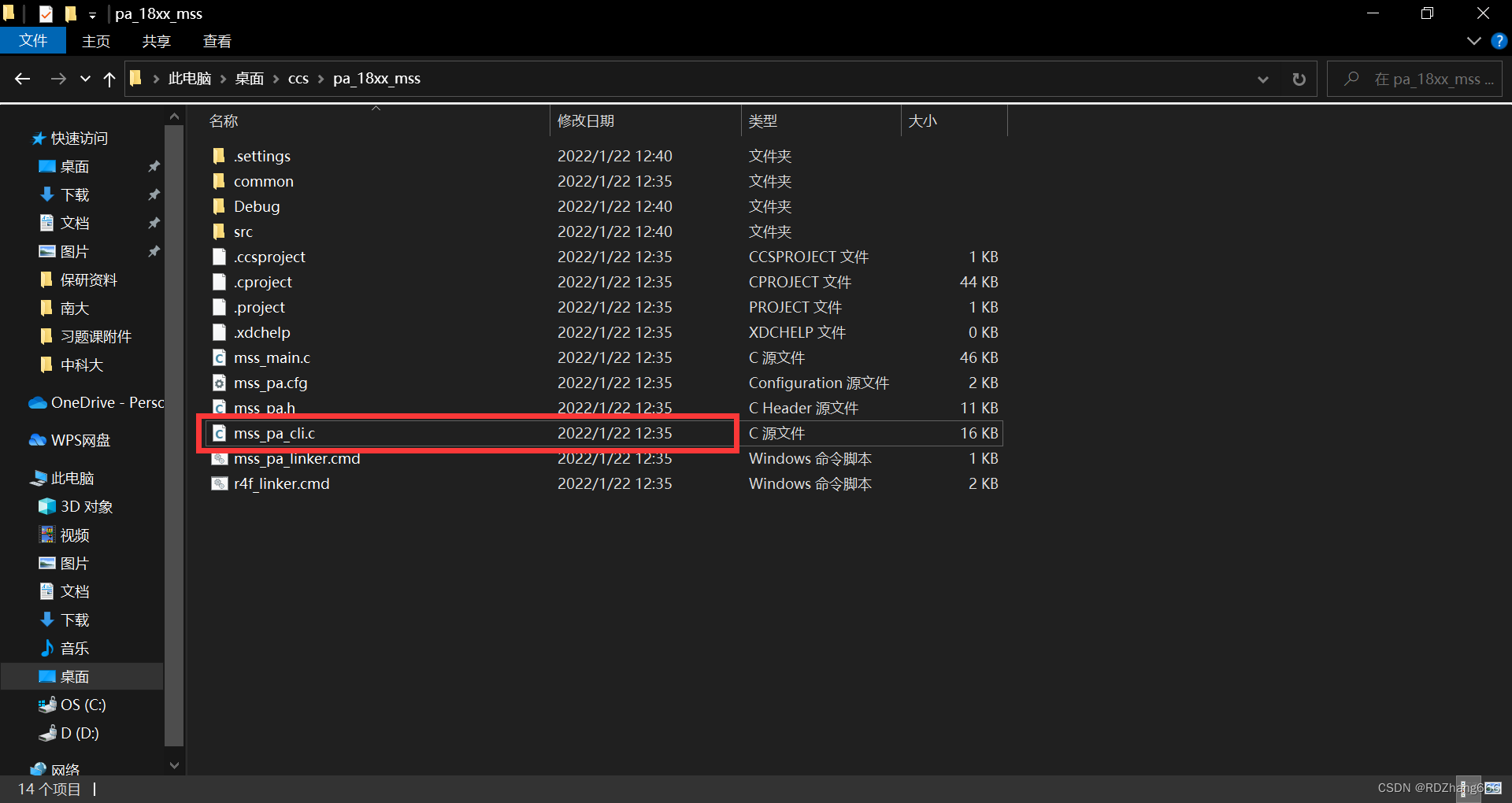Open the 保研资料 folder in sidebar

click(88, 280)
